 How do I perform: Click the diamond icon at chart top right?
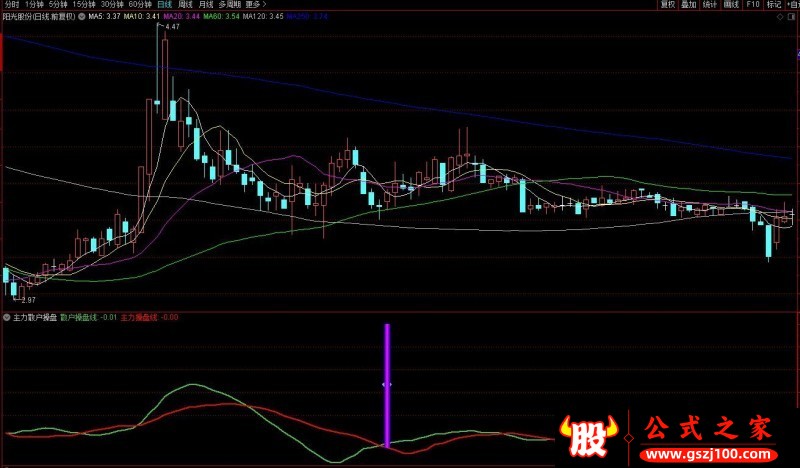[780, 17]
